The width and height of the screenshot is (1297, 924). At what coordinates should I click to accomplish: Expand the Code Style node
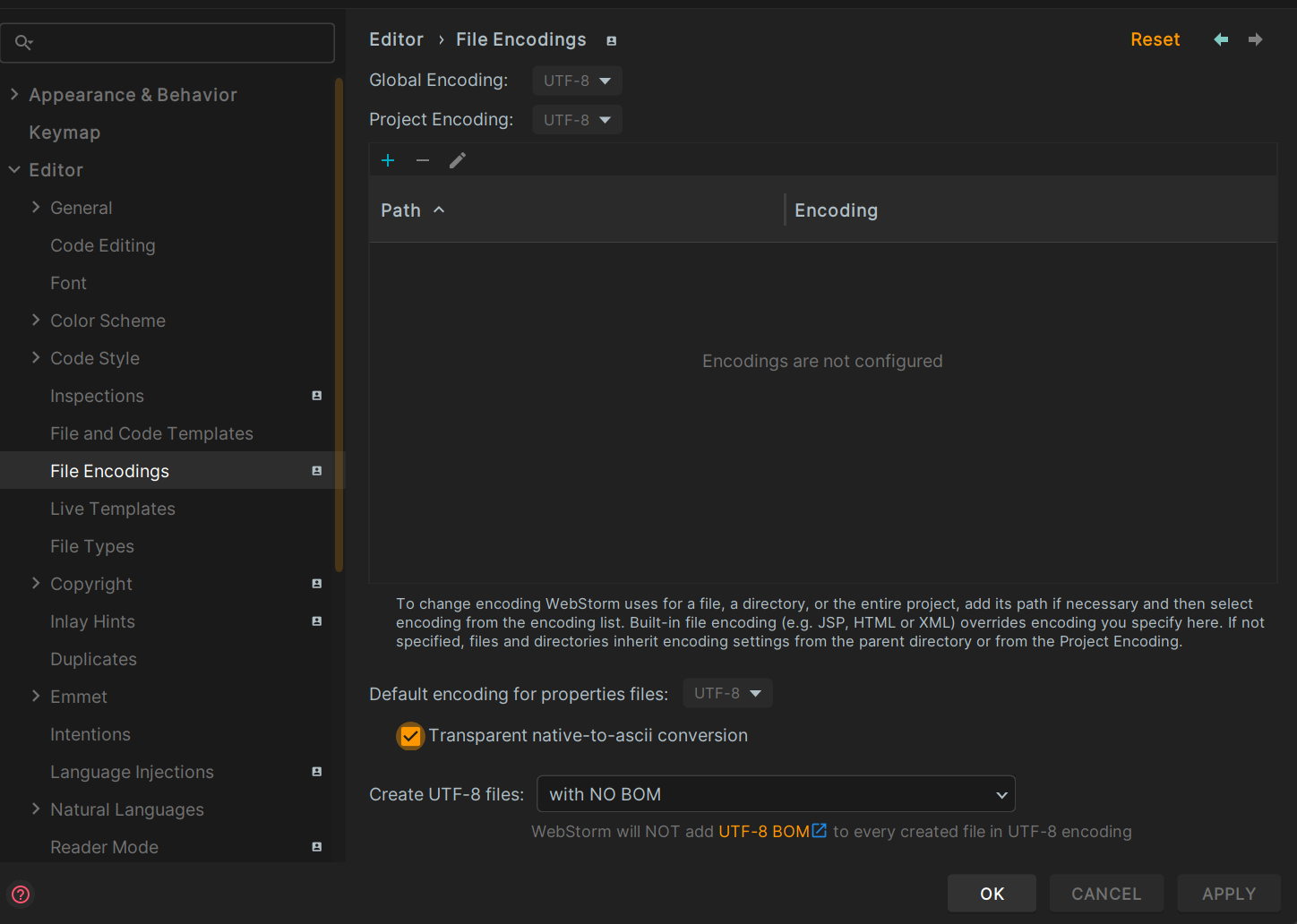click(36, 357)
